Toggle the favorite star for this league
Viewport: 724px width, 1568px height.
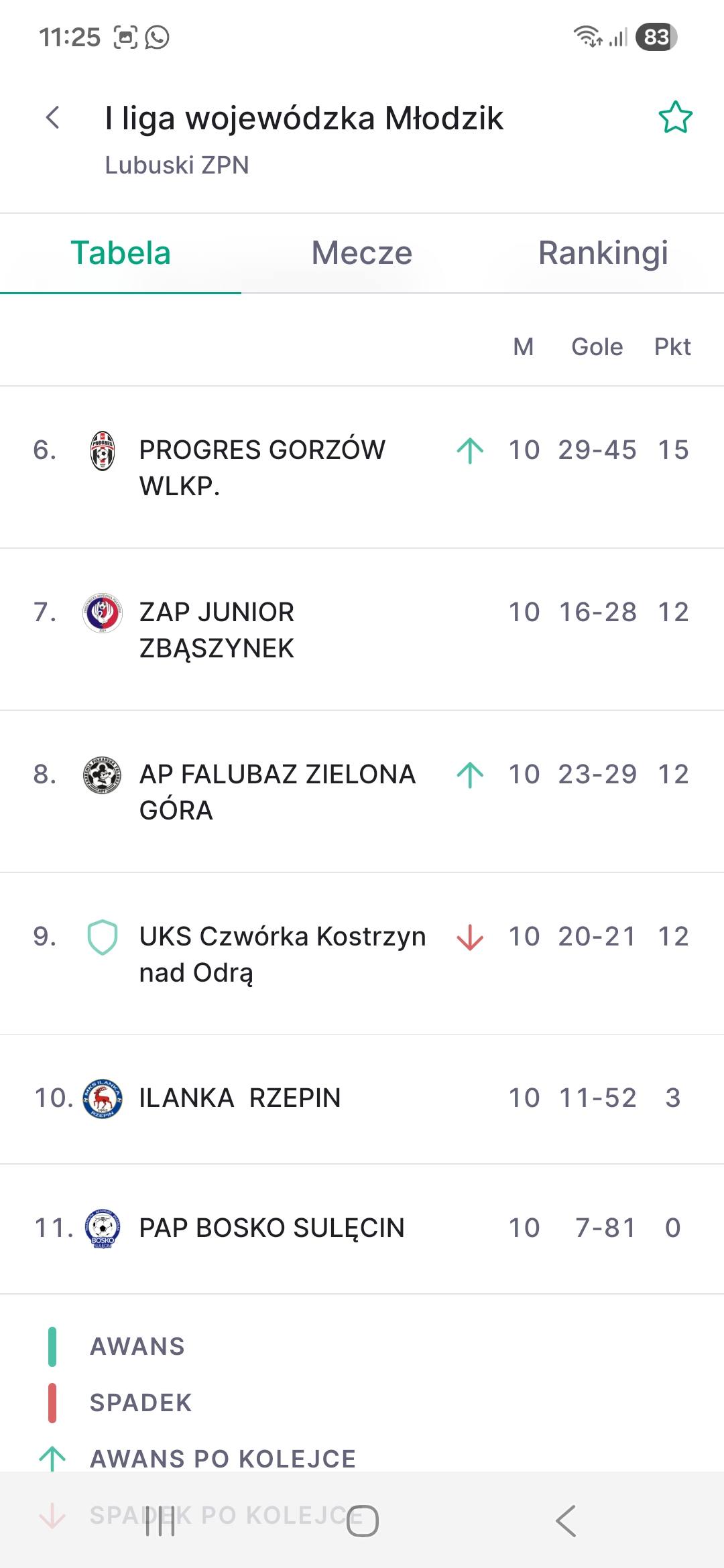(675, 118)
